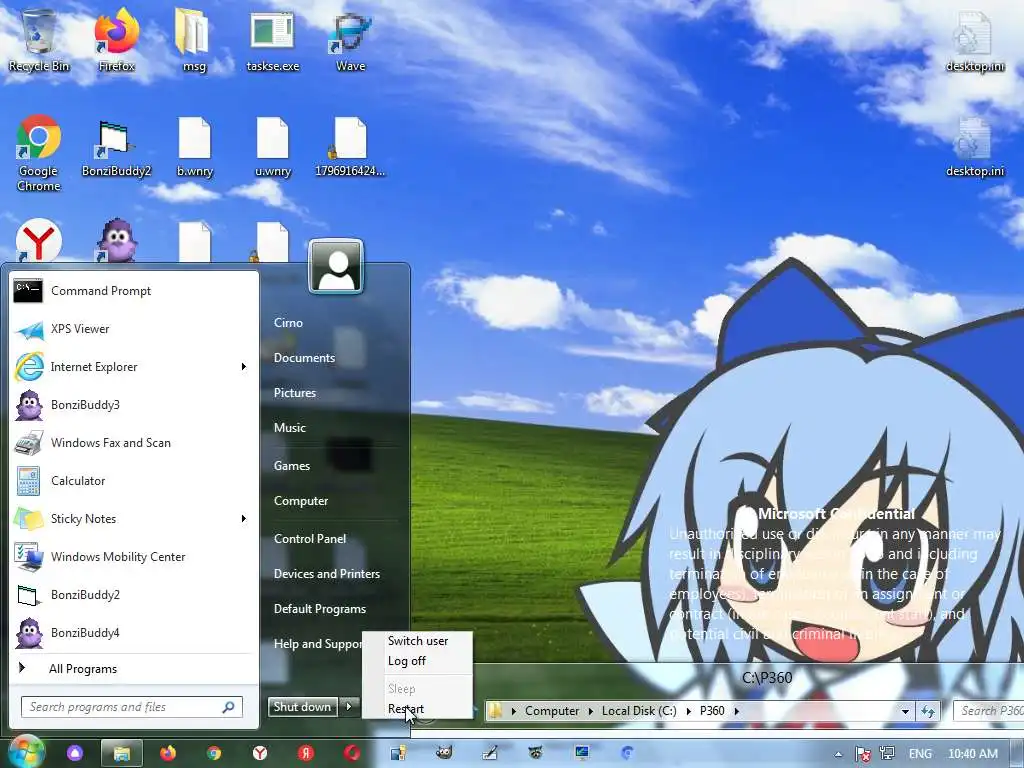Click Computer in Explorer address bar
Image resolution: width=1024 pixels, height=768 pixels.
click(x=552, y=711)
